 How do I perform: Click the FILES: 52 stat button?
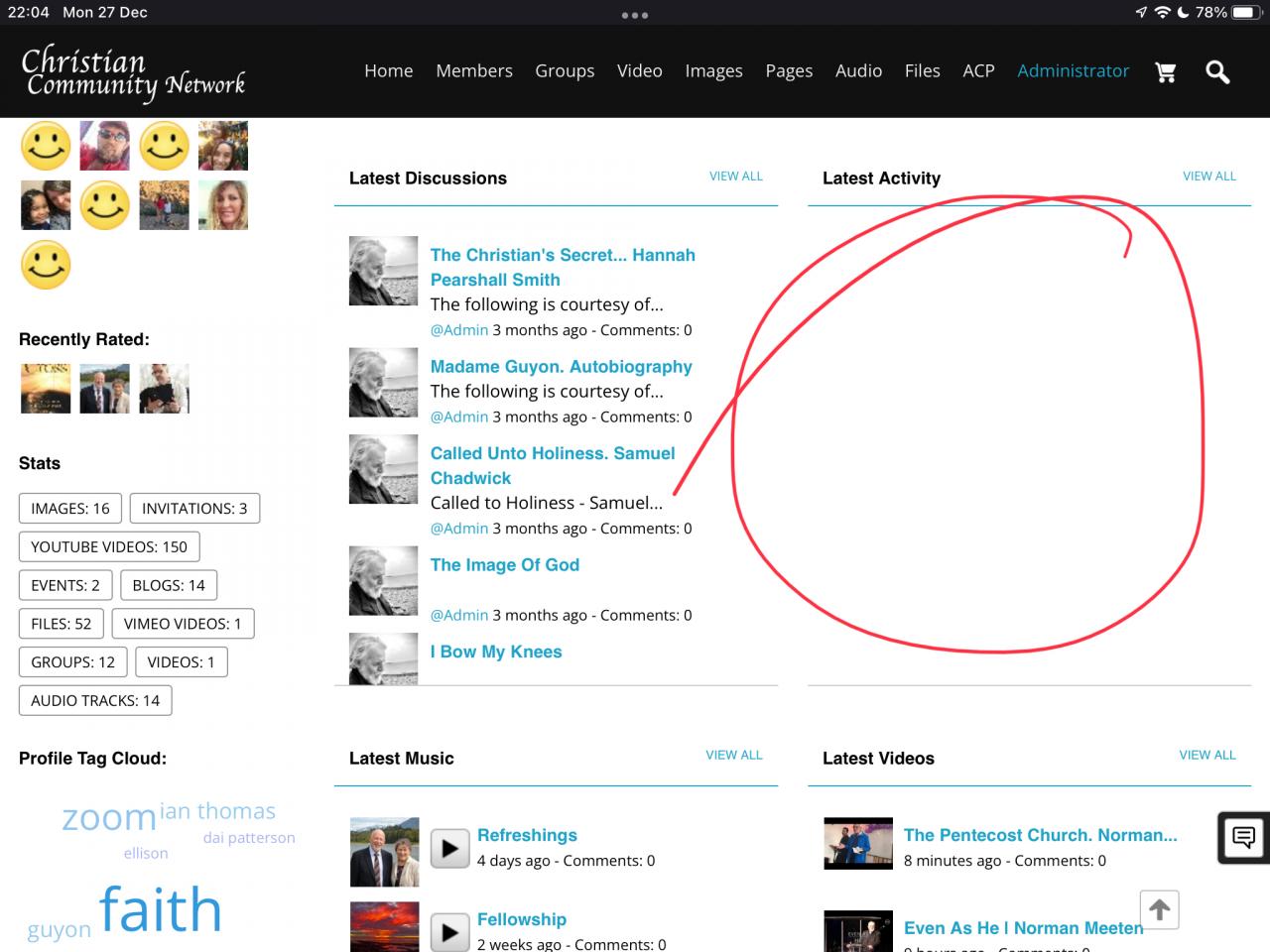(x=62, y=624)
